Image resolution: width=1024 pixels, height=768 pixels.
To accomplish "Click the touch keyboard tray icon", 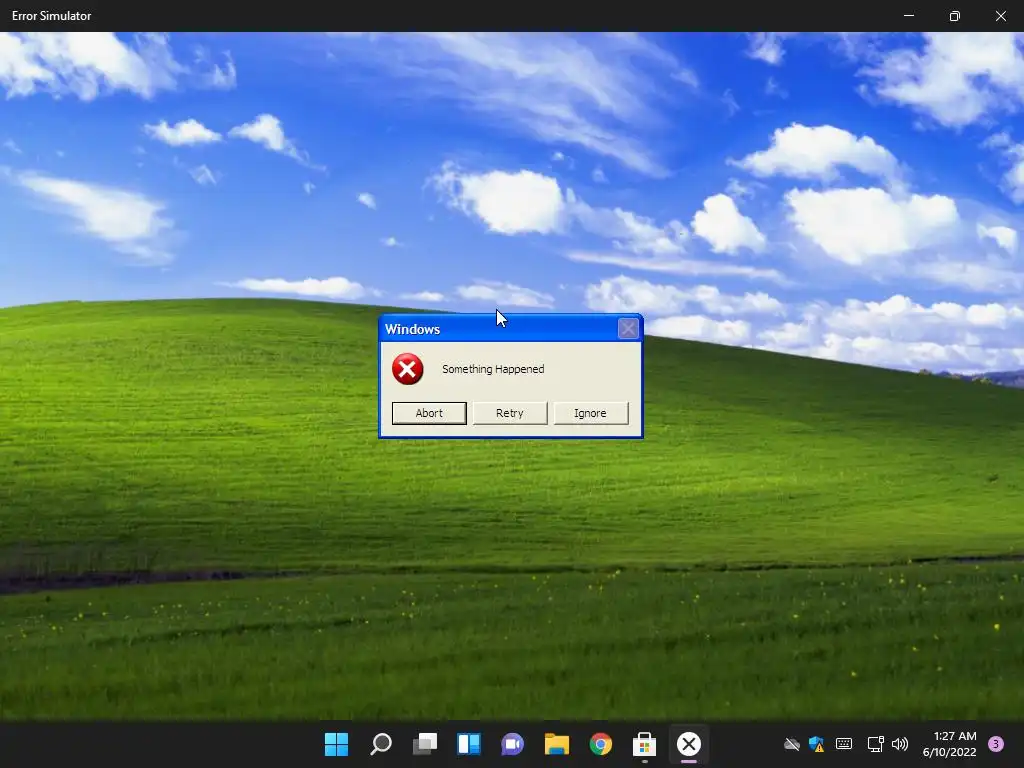I will click(844, 744).
